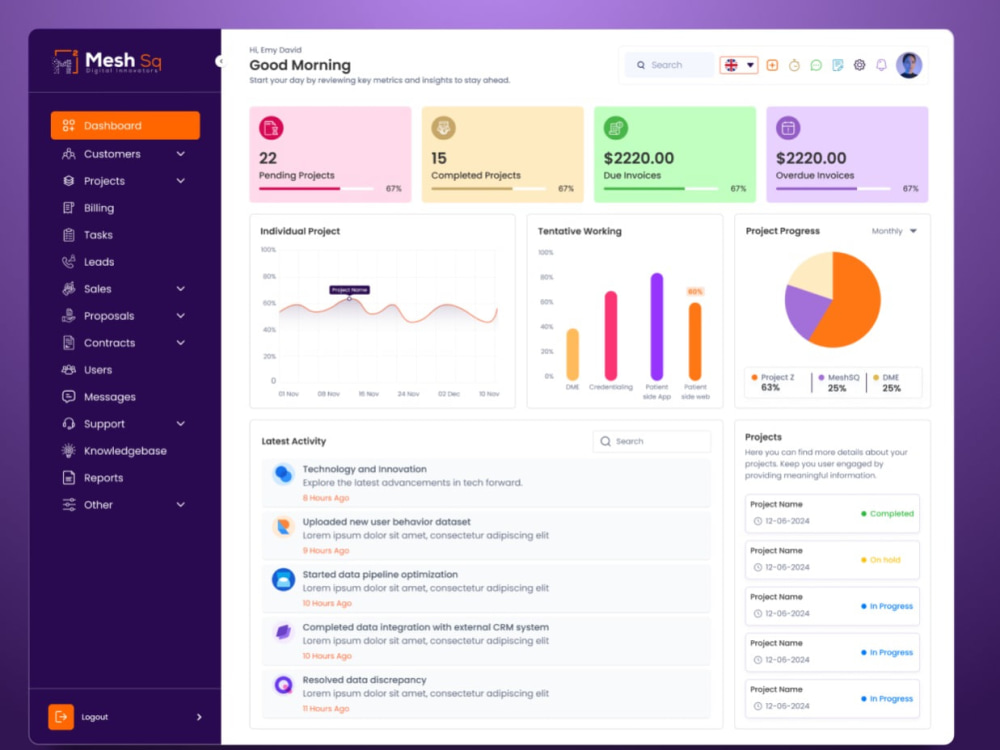
Task: Expand the Other submenu chevron
Action: (180, 504)
